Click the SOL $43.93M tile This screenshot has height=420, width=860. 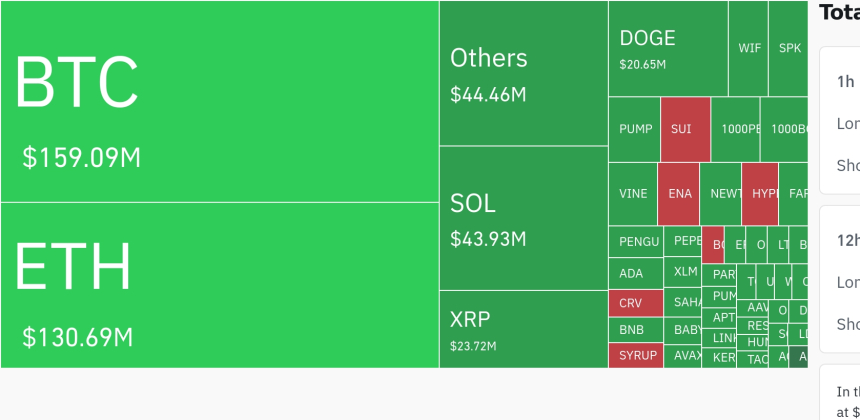pyautogui.click(x=523, y=218)
